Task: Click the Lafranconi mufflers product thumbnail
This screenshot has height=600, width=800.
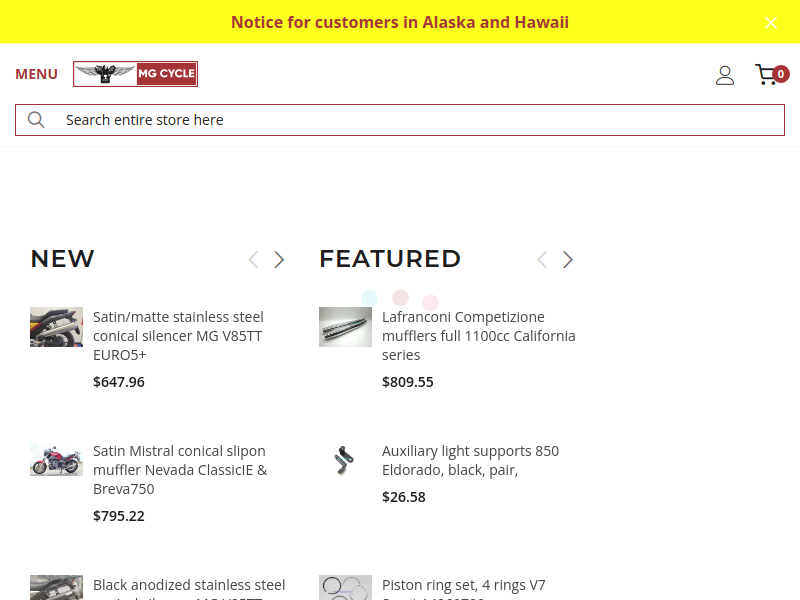Action: [x=345, y=327]
